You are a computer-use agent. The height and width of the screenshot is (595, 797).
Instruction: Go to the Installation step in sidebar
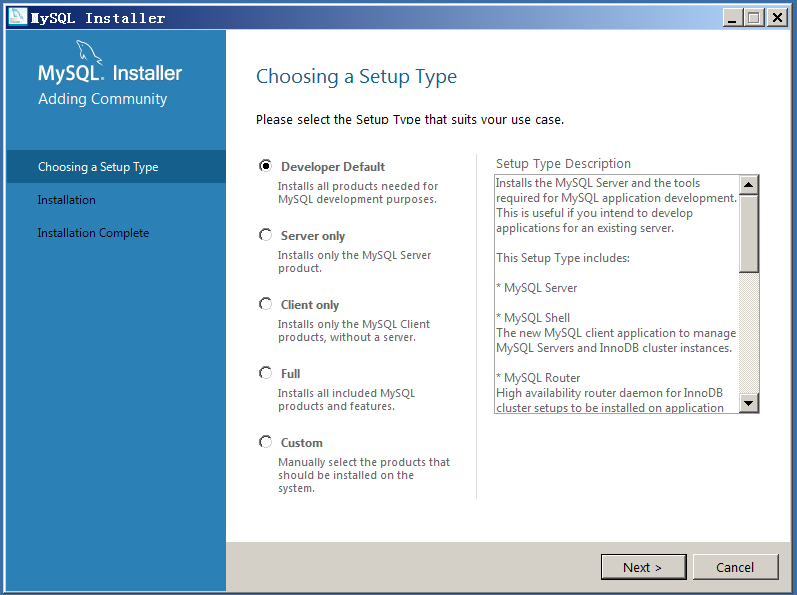point(67,200)
